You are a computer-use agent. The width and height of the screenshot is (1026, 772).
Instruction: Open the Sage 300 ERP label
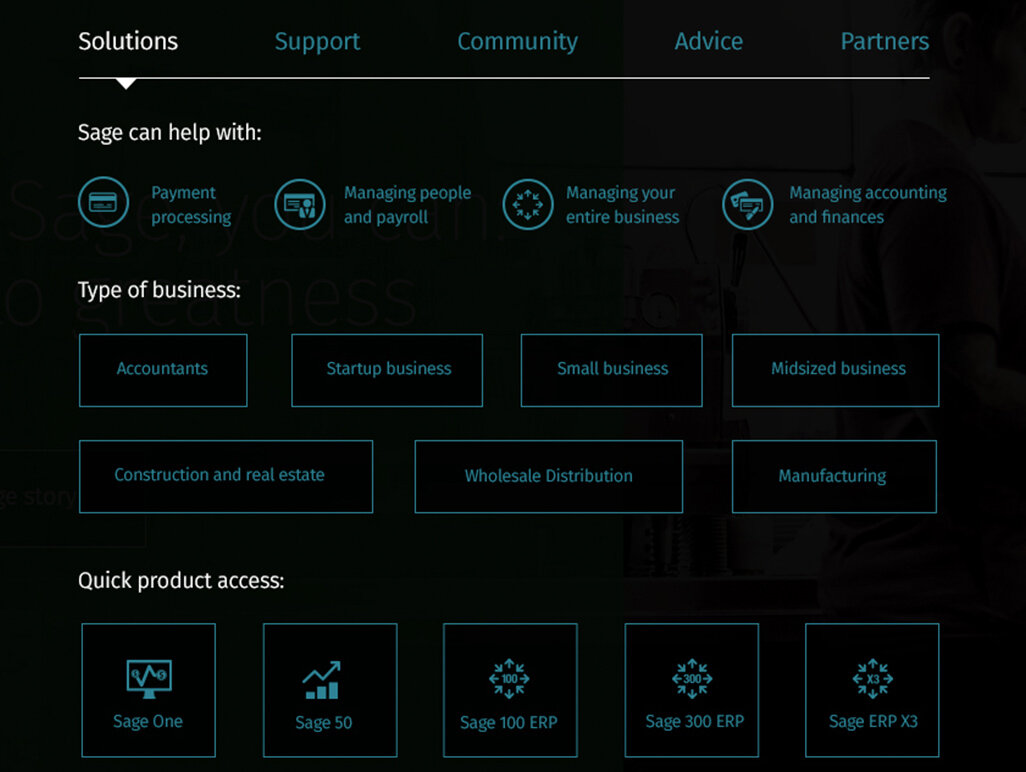point(694,722)
